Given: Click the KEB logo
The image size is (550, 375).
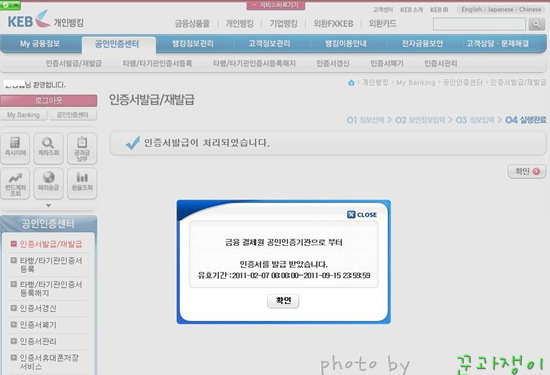Looking at the screenshot, I should pyautogui.click(x=29, y=20).
